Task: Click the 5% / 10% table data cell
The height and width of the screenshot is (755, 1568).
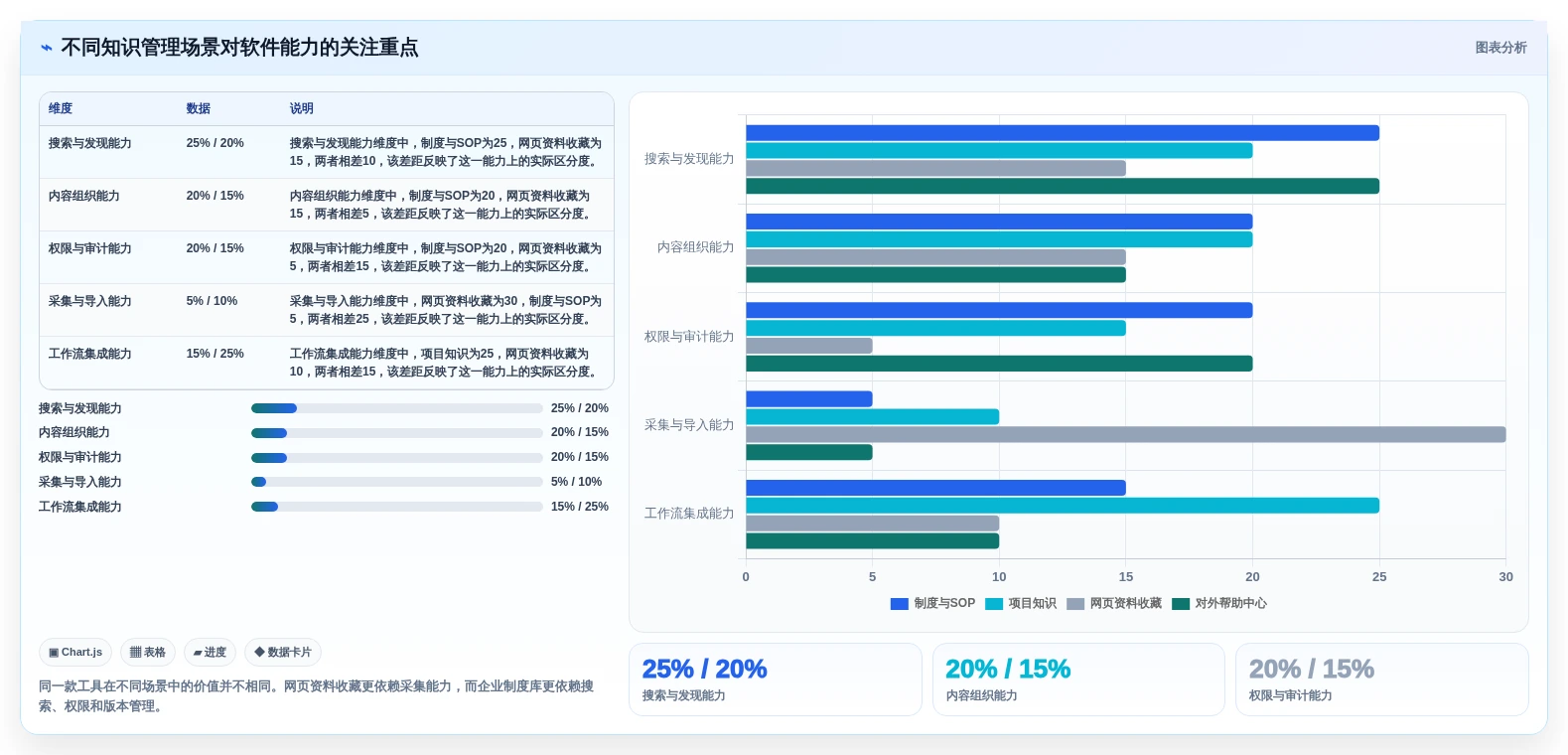Action: tap(212, 301)
